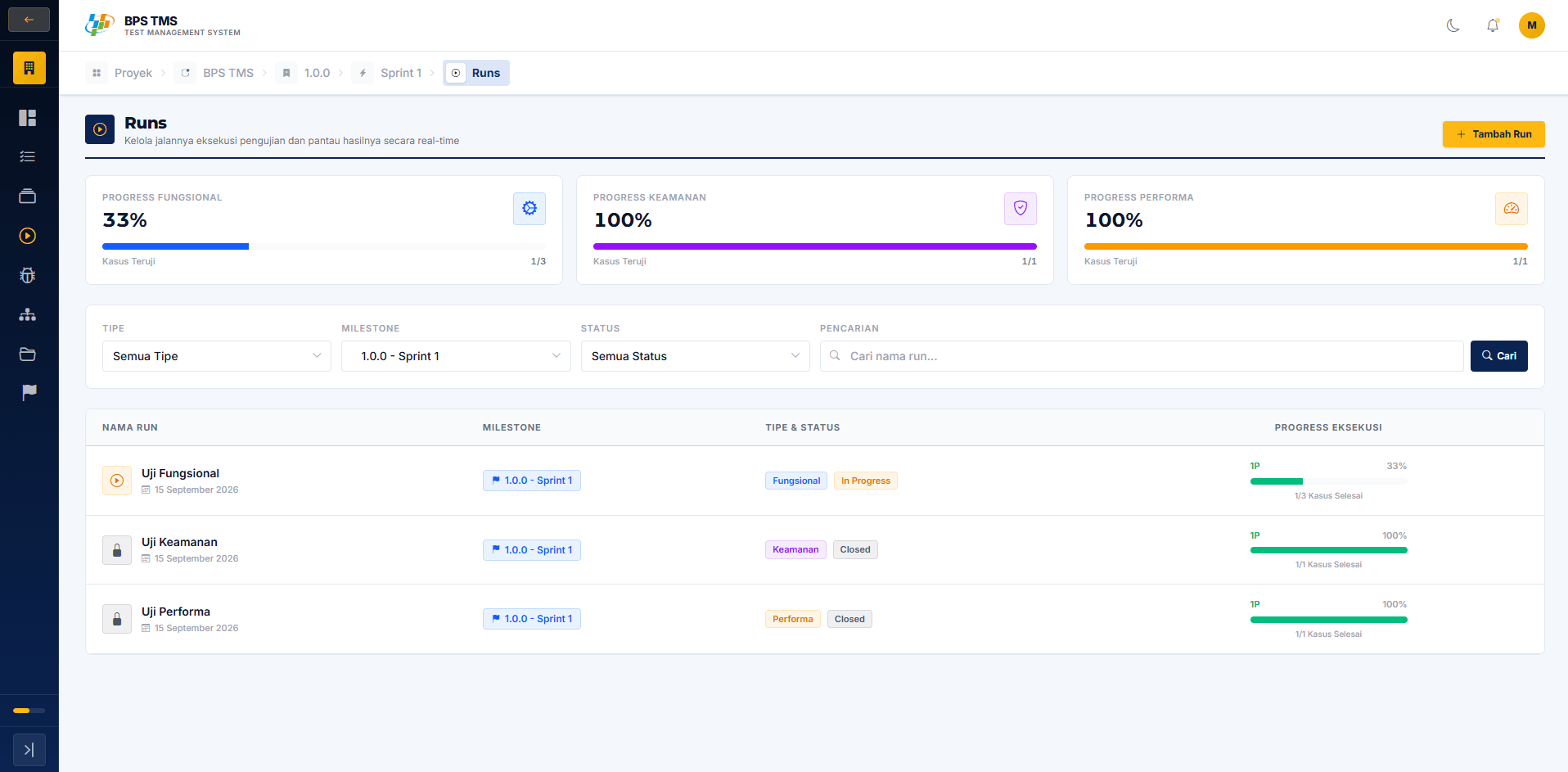Go to Sprint 1 breadcrumb
Image resolution: width=1568 pixels, height=772 pixels.
click(389, 73)
